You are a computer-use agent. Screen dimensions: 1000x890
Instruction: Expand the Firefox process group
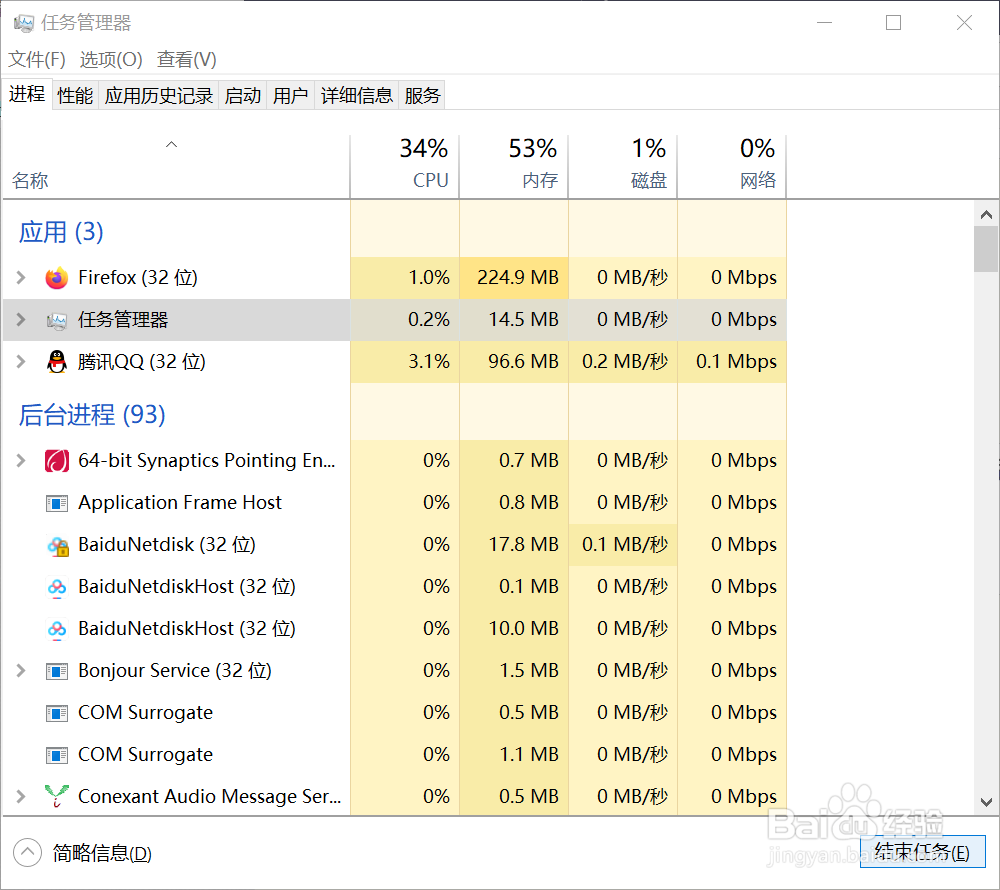pyautogui.click(x=21, y=278)
